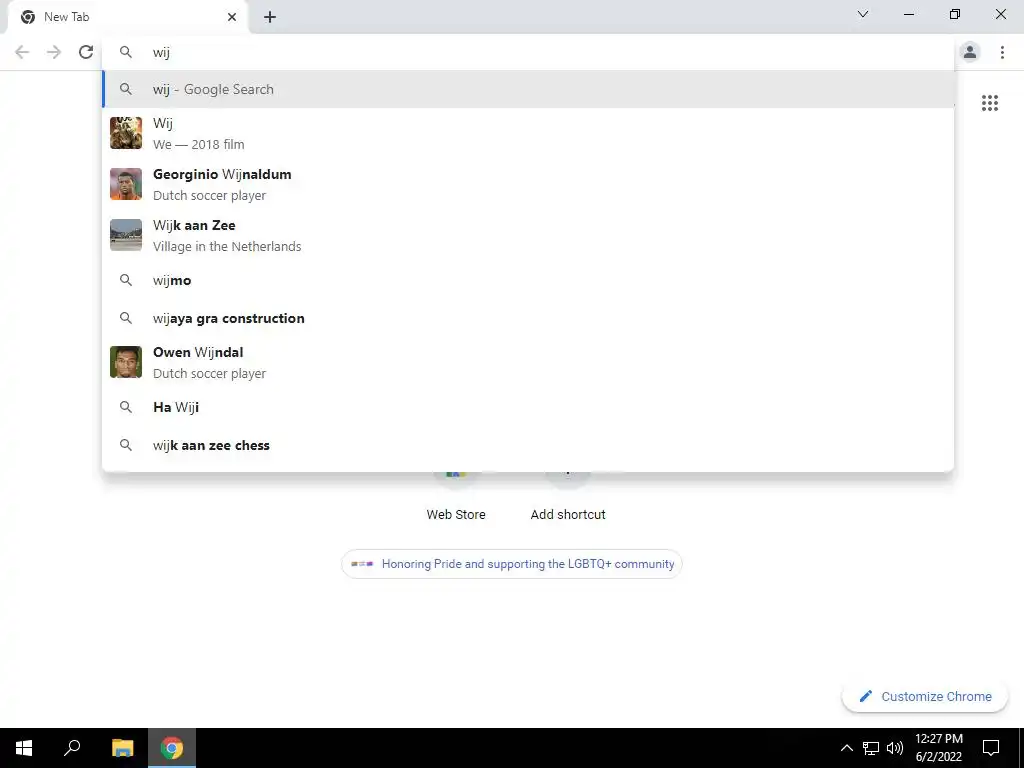Open the Windows notification center icon
This screenshot has height=768, width=1024.
(991, 748)
